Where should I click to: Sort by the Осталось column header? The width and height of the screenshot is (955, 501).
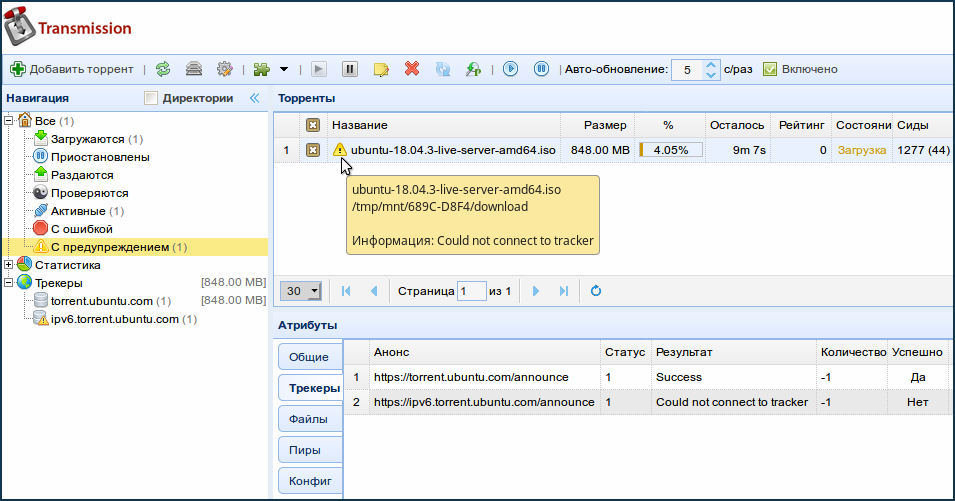738,125
